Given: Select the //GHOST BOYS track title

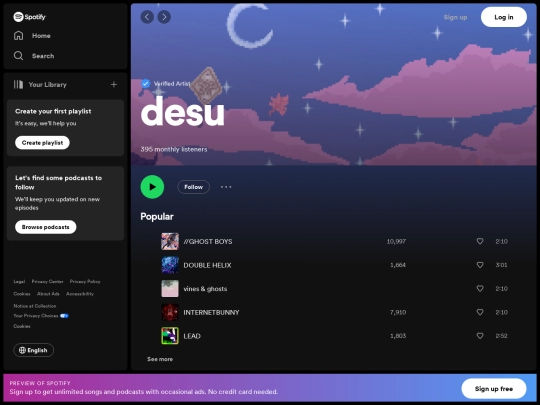Looking at the screenshot, I should point(208,241).
